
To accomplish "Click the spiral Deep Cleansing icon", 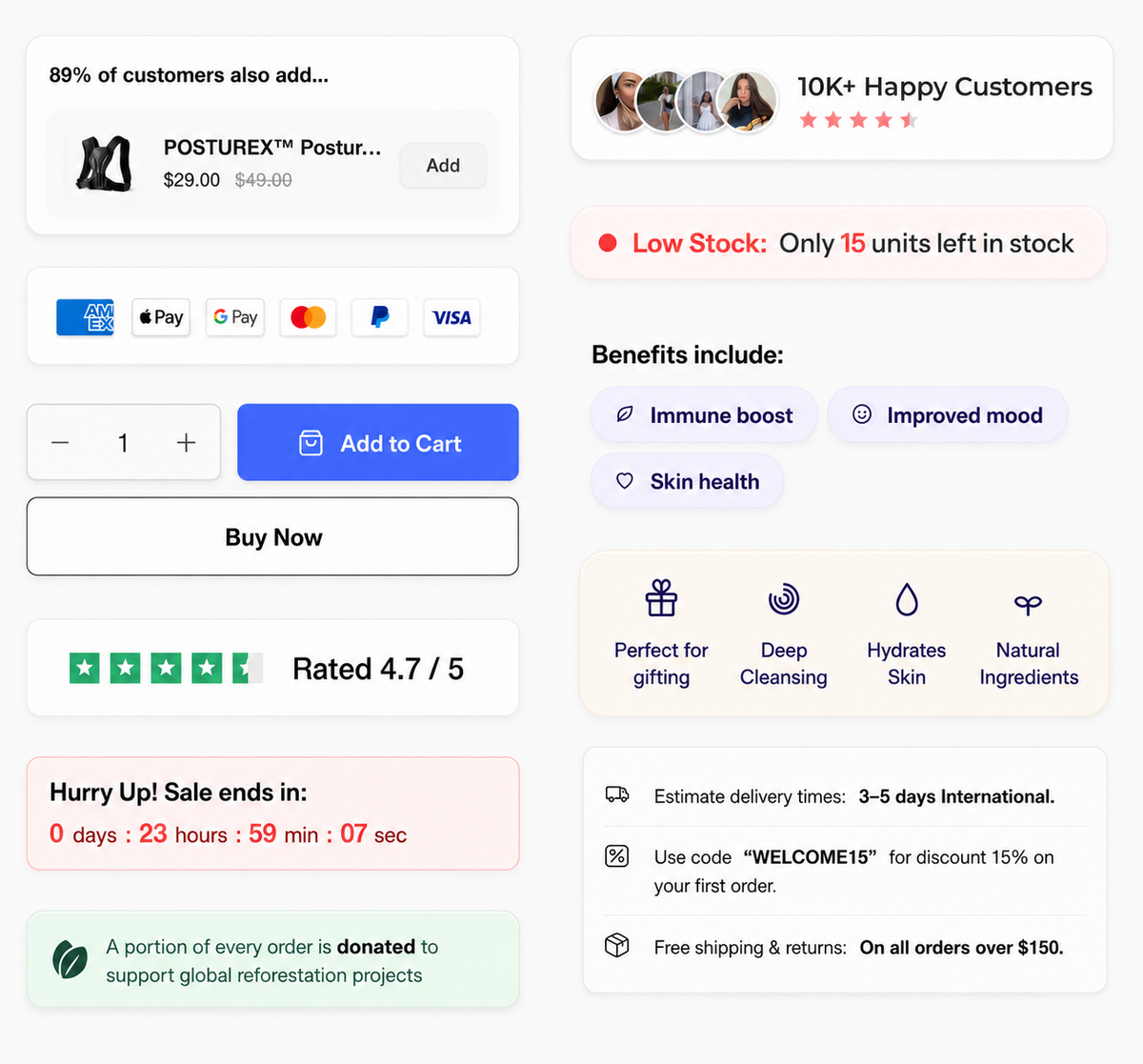I will [784, 599].
